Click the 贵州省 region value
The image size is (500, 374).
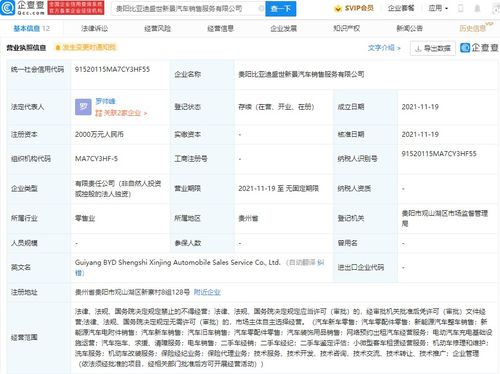(x=248, y=218)
